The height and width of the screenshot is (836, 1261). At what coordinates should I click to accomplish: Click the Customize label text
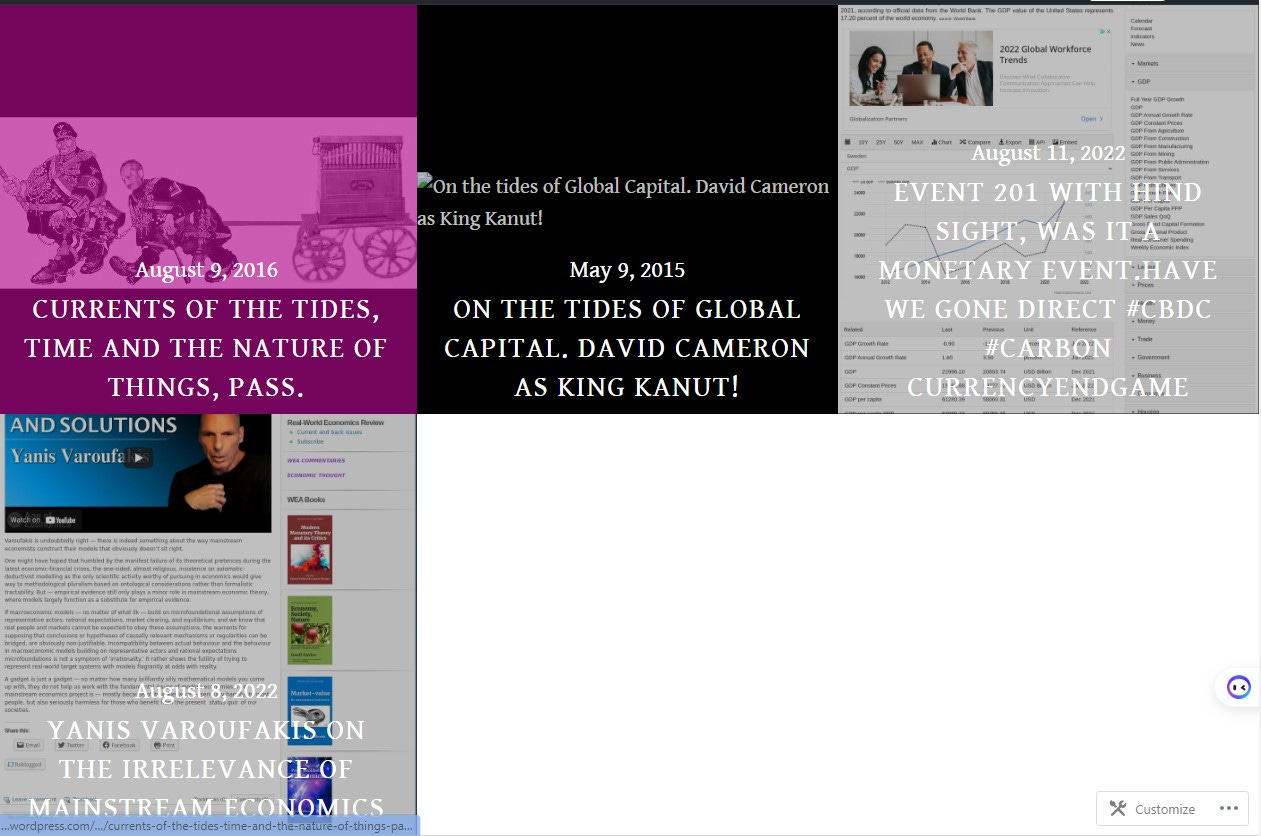(1165, 810)
